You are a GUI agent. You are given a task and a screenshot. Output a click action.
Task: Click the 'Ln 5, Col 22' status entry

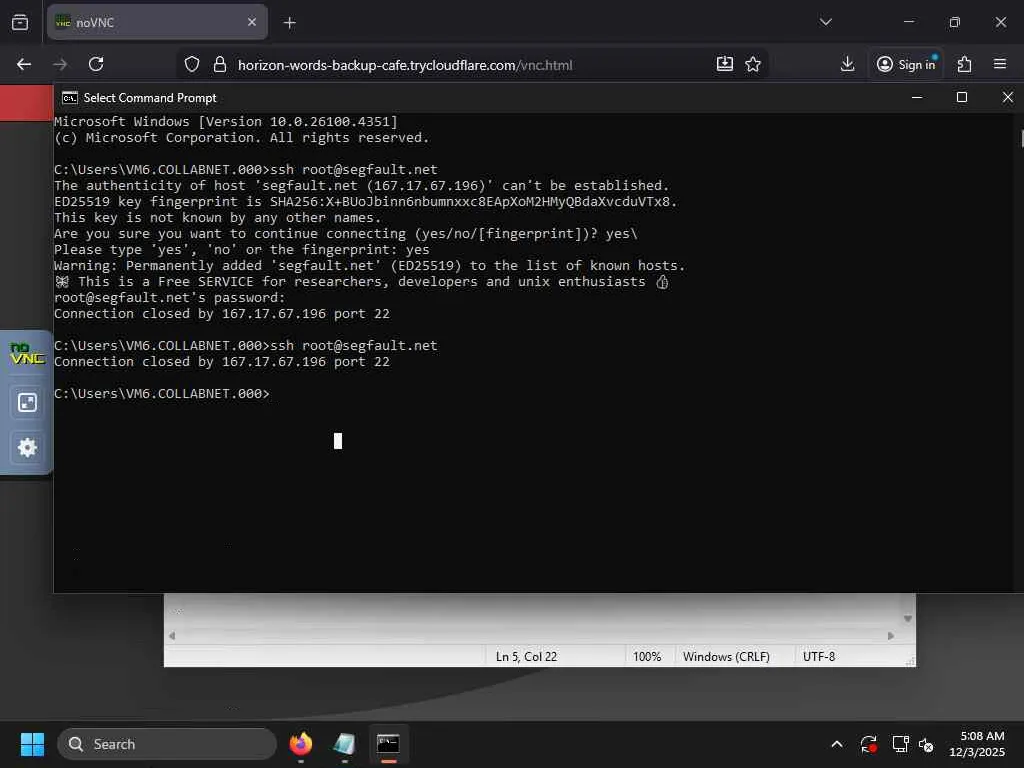click(526, 656)
